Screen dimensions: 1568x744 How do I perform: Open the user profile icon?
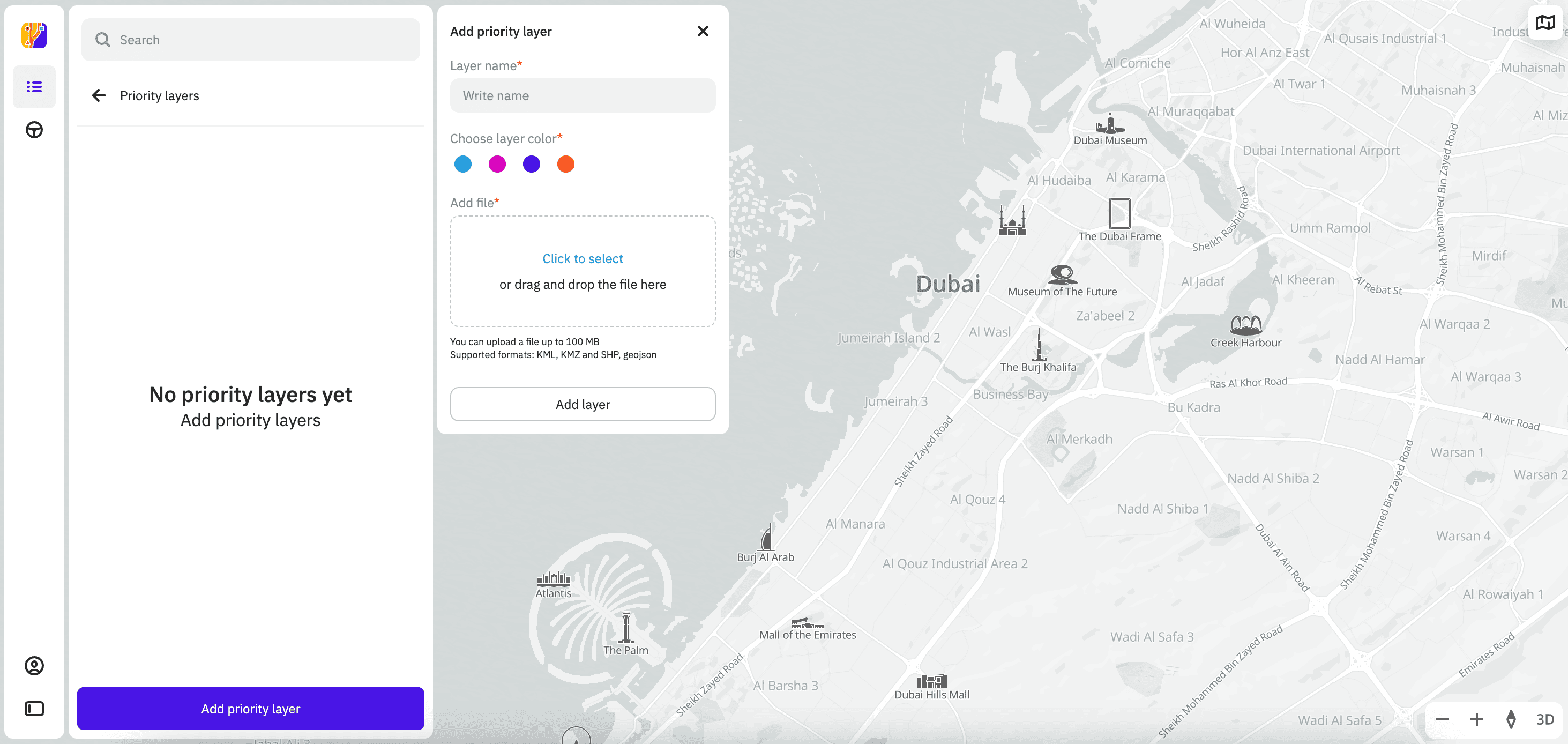pyautogui.click(x=34, y=665)
